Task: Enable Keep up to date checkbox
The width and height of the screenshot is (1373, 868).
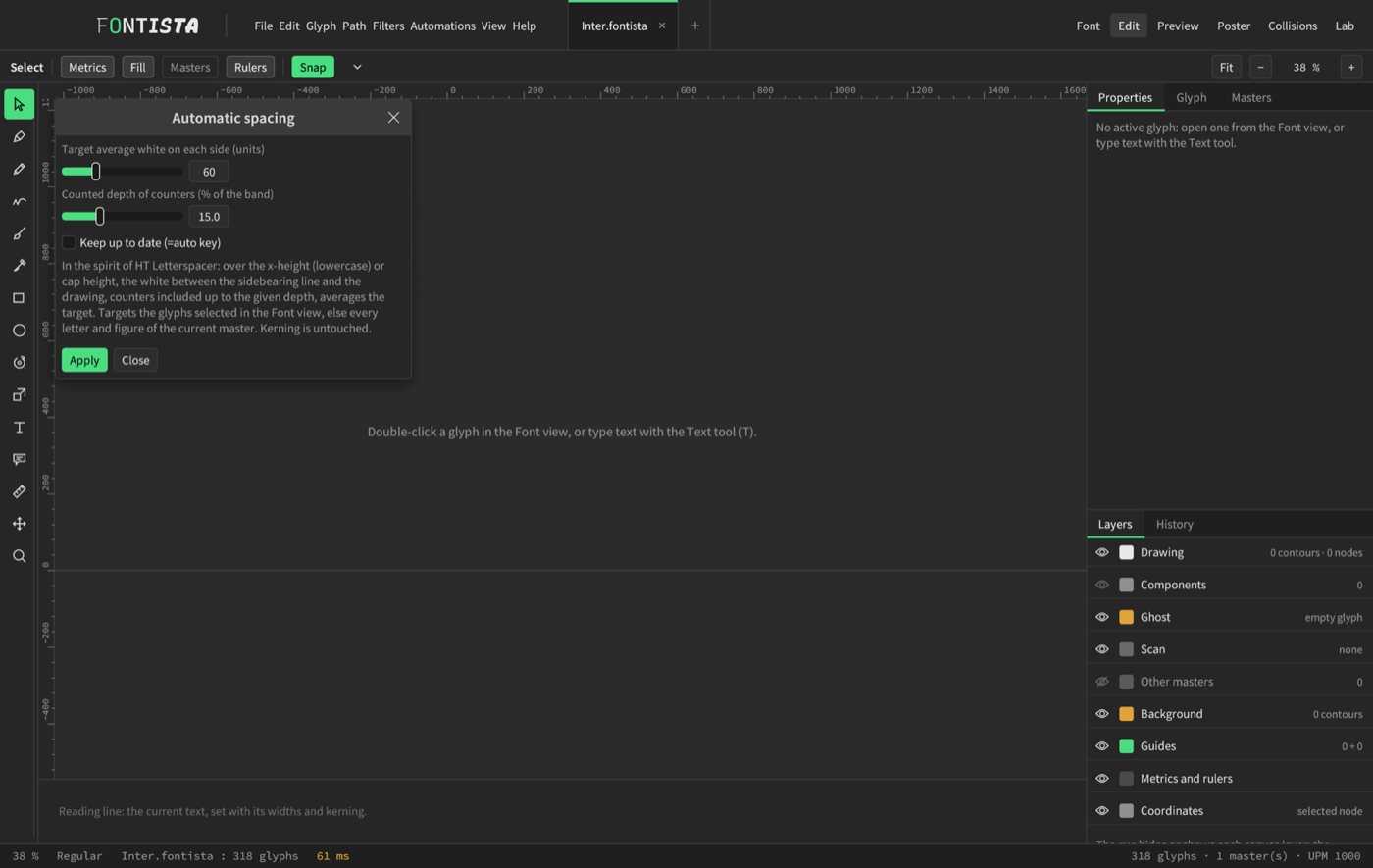Action: tap(69, 242)
